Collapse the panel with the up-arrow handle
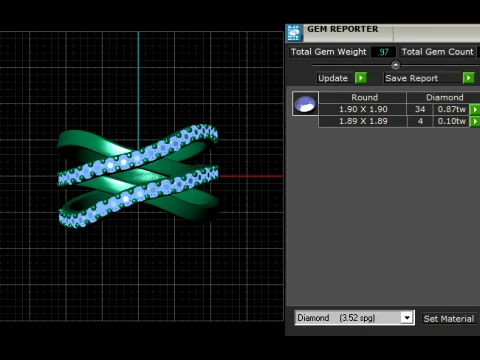 pos(395,65)
